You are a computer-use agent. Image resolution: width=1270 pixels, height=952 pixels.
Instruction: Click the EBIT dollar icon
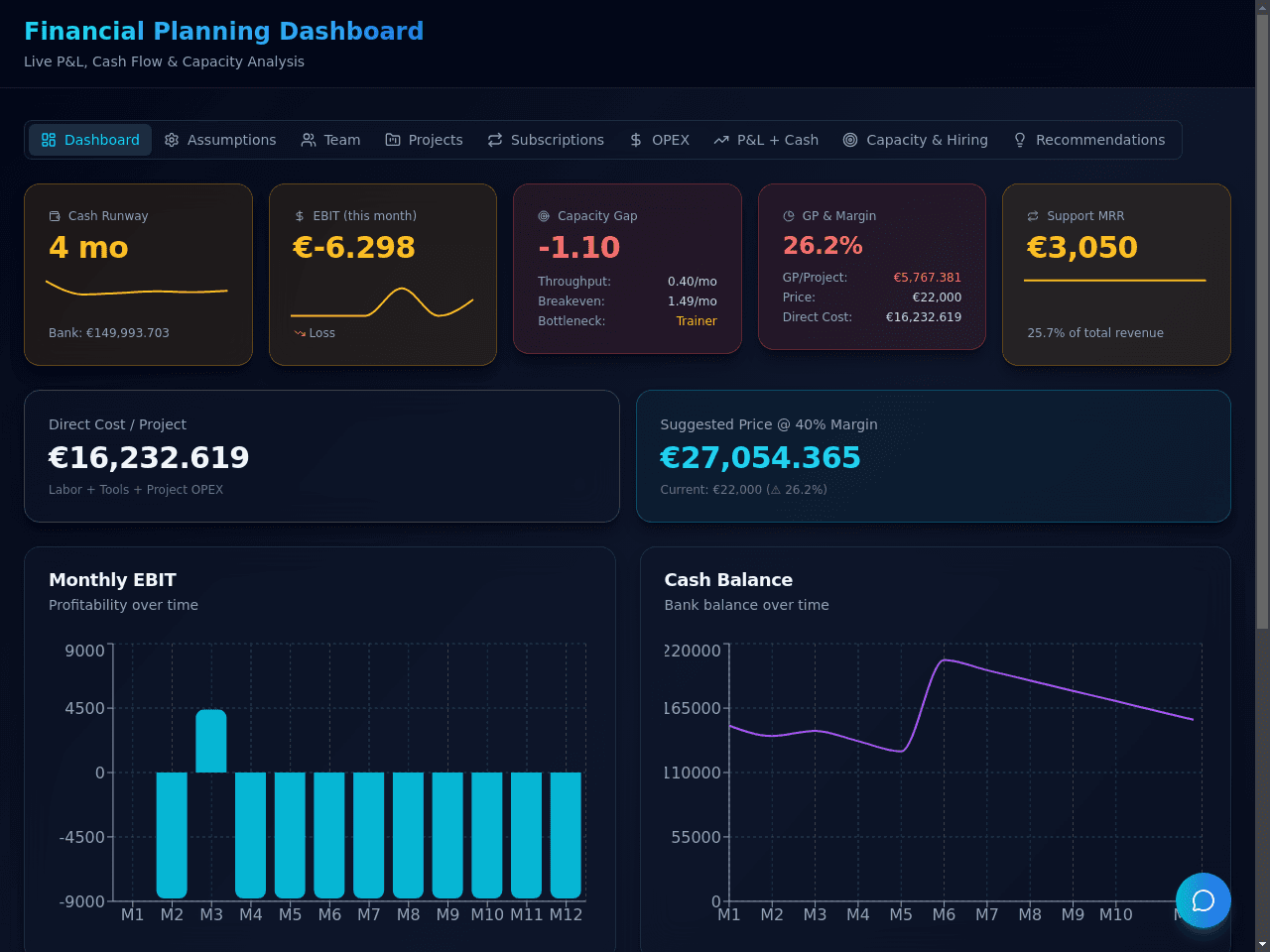[300, 216]
